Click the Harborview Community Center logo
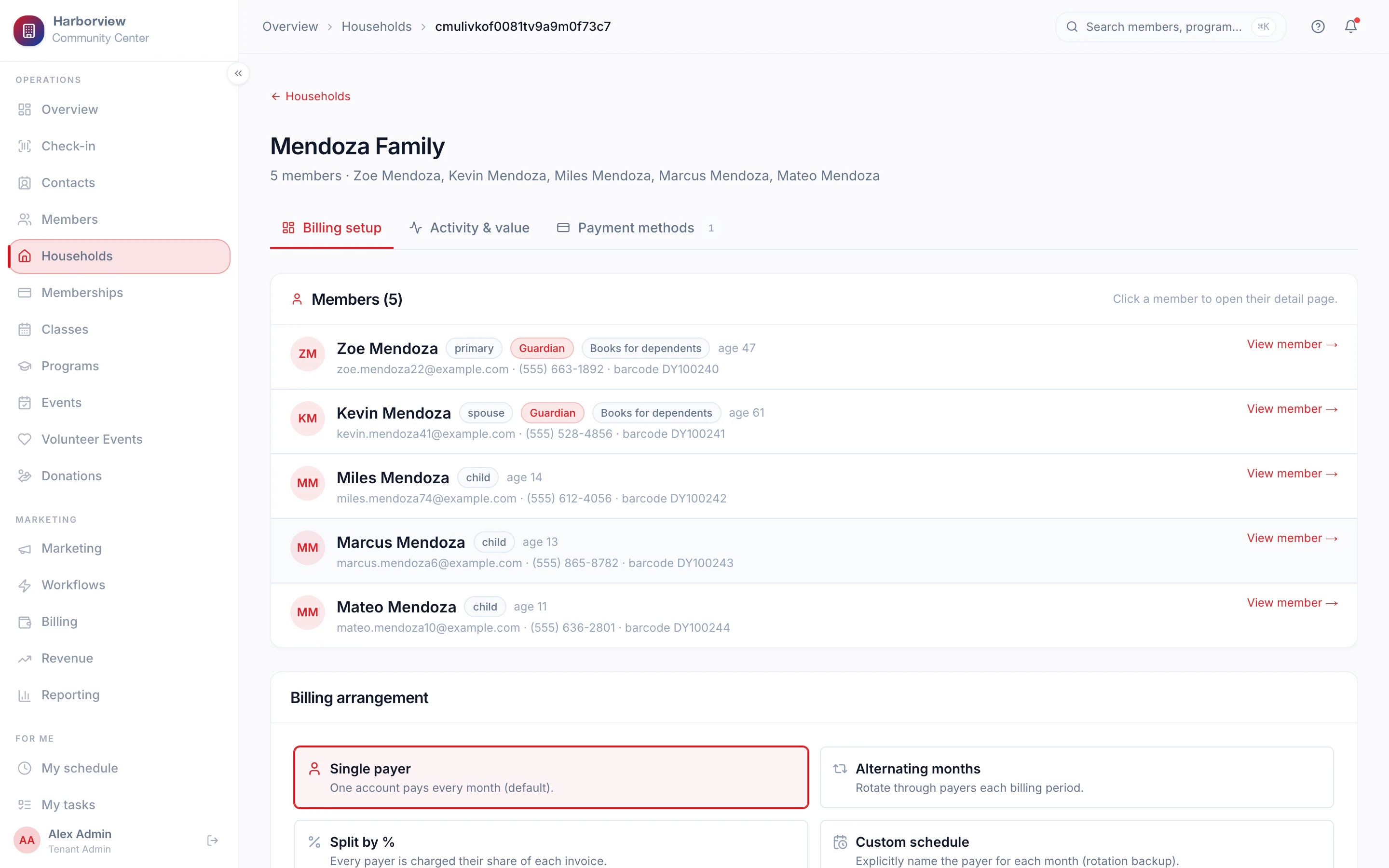This screenshot has width=1389, height=868. (x=29, y=30)
